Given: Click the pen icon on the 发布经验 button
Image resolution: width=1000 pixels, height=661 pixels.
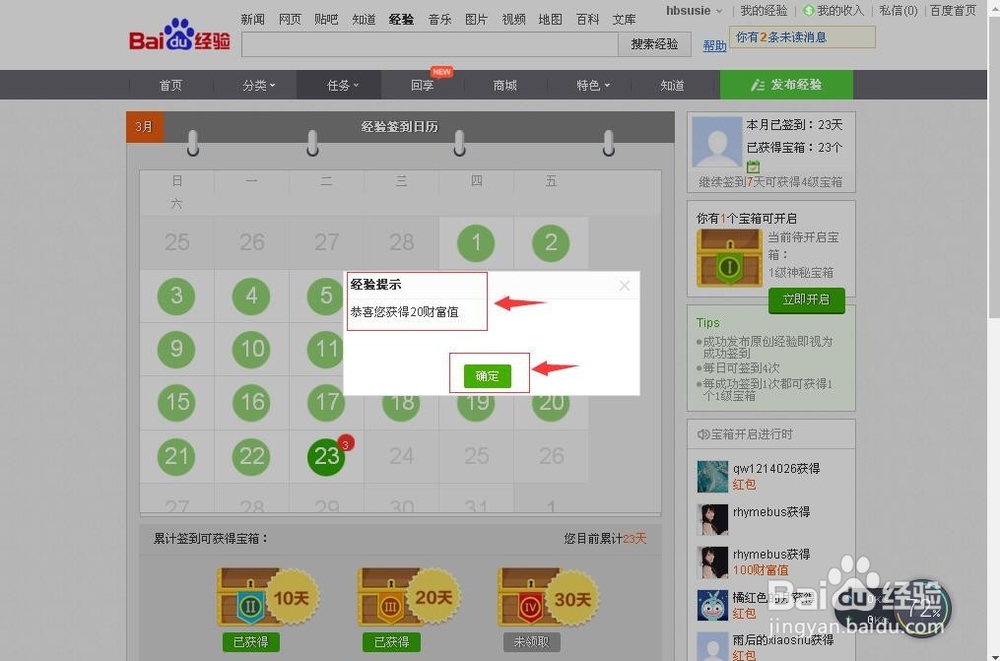Looking at the screenshot, I should (x=759, y=85).
